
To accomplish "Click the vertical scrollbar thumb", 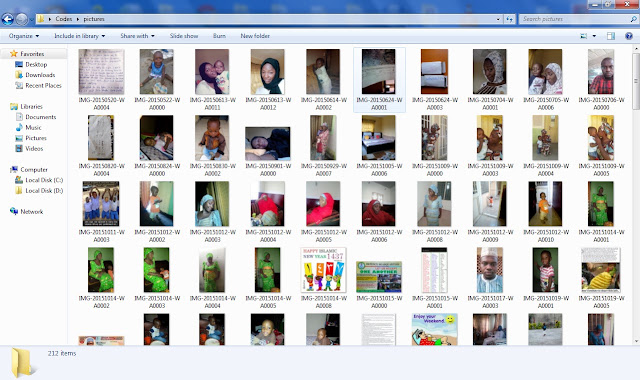I will [x=636, y=81].
